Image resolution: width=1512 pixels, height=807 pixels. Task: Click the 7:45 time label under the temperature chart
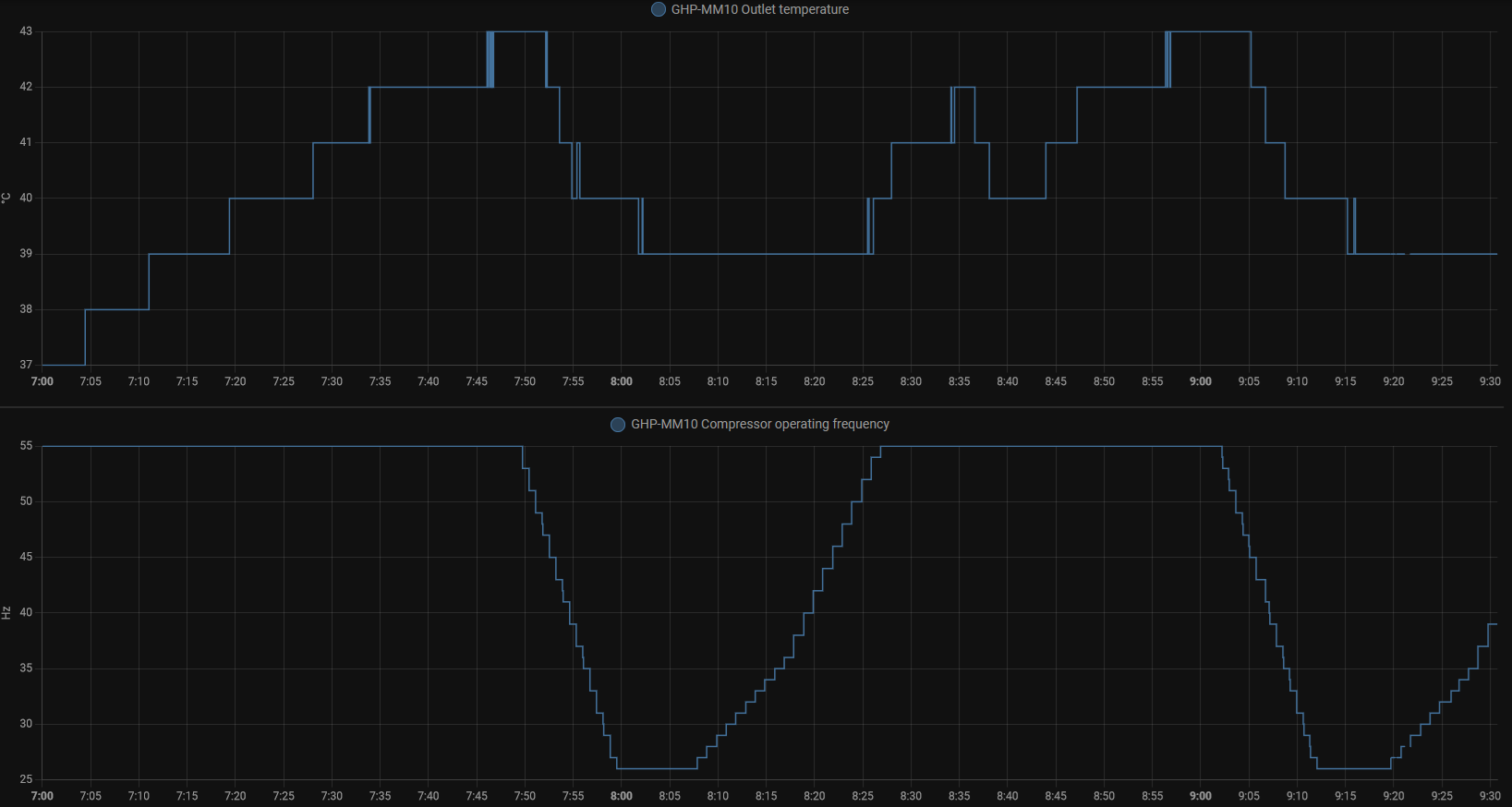pyautogui.click(x=477, y=381)
